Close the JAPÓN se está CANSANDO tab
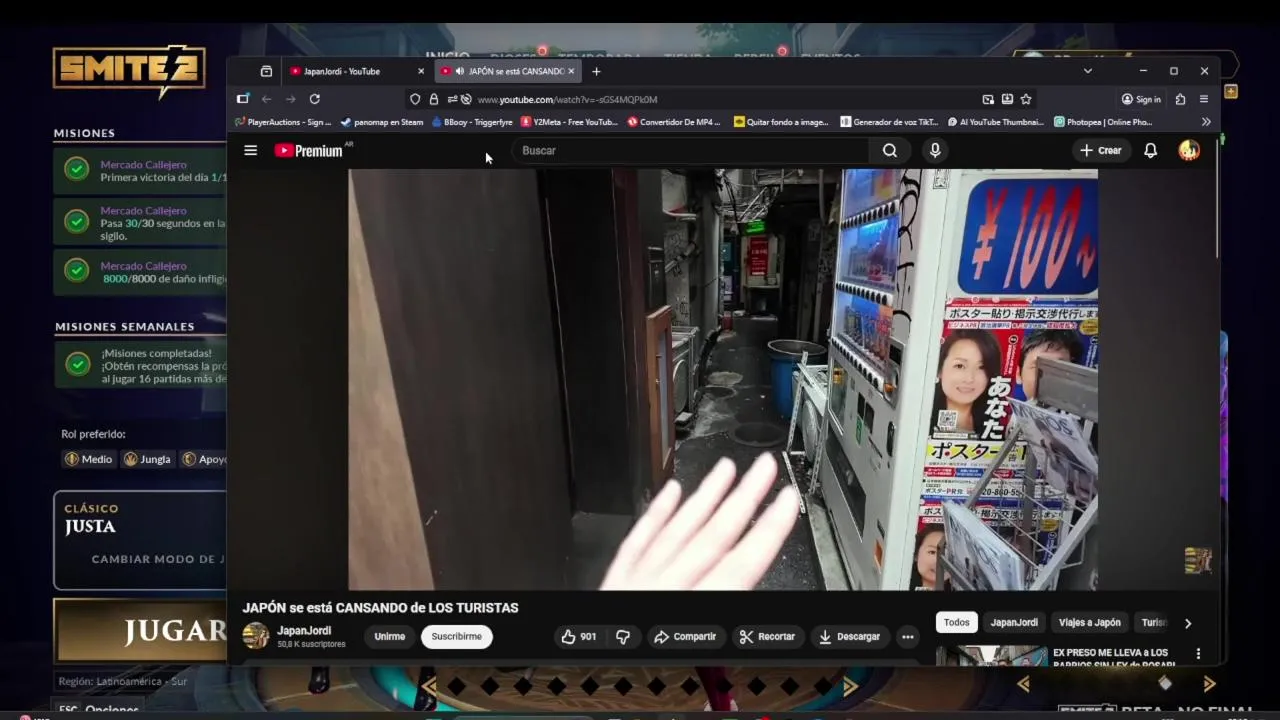Image resolution: width=1280 pixels, height=720 pixels. coord(572,71)
